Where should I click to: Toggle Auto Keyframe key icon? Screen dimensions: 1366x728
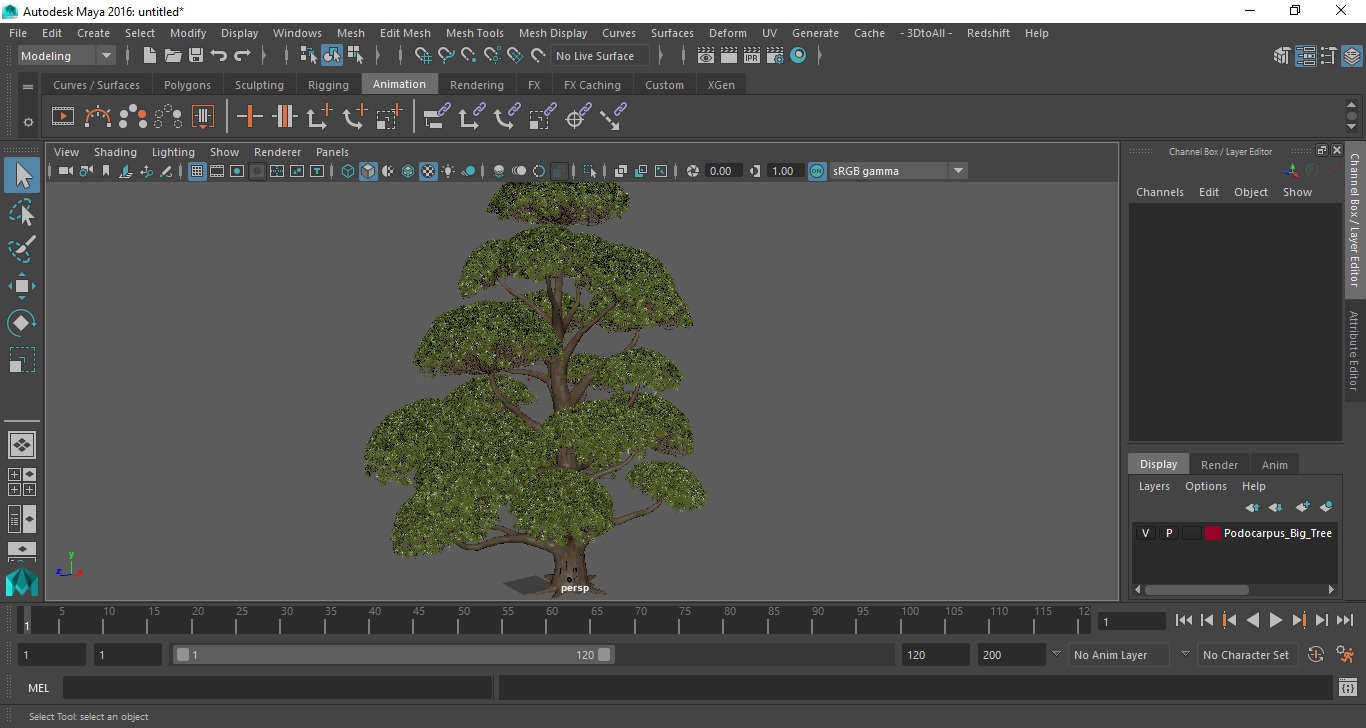click(1316, 655)
